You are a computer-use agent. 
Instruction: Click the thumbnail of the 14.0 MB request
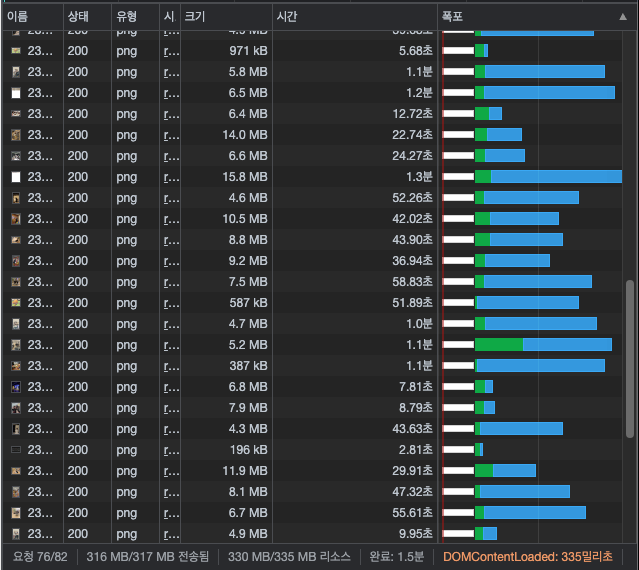[16, 135]
